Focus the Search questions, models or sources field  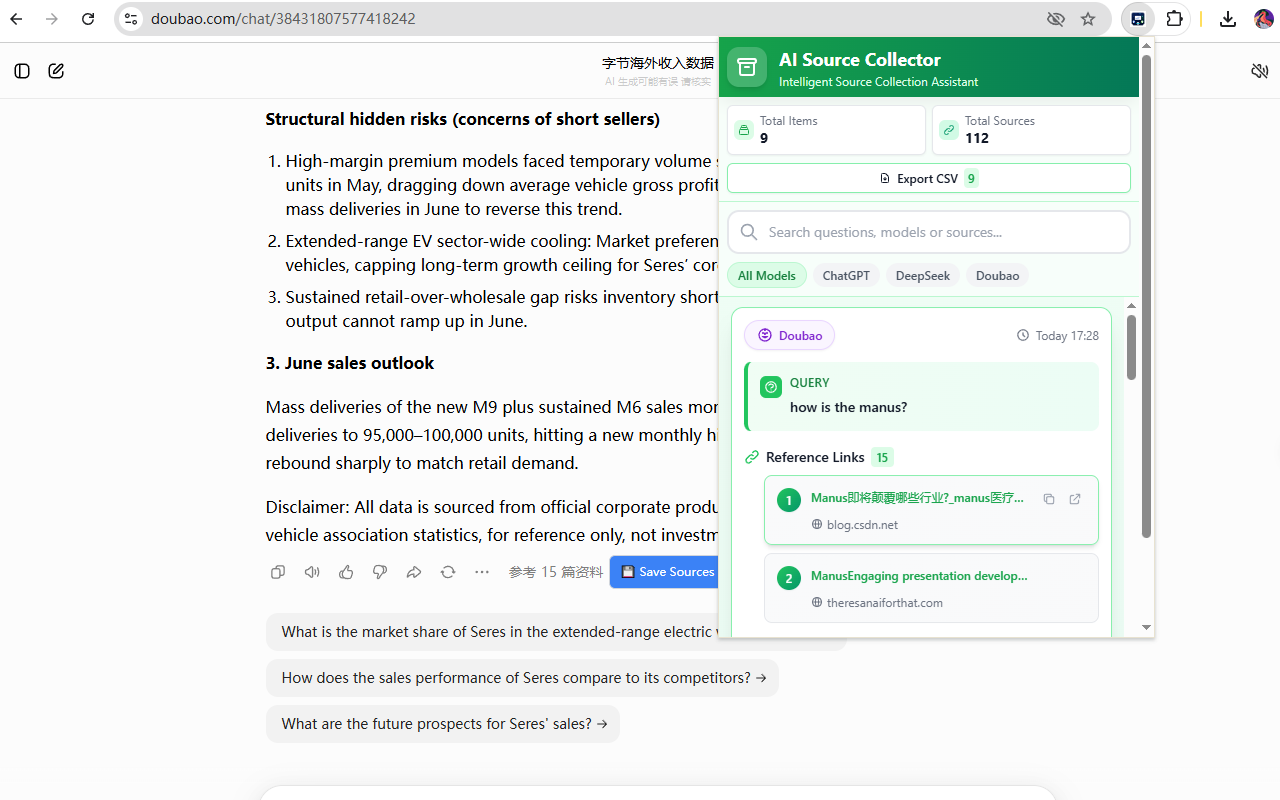(928, 232)
